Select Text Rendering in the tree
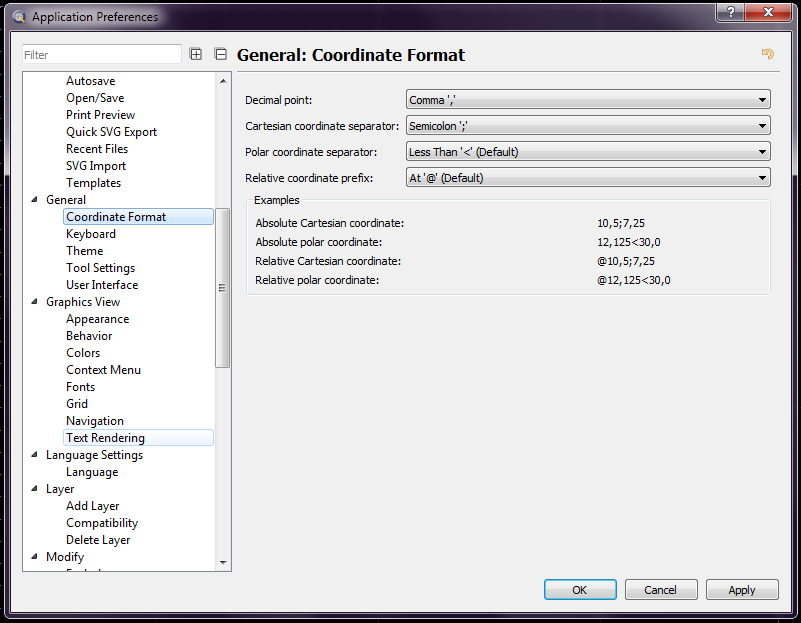 (105, 438)
